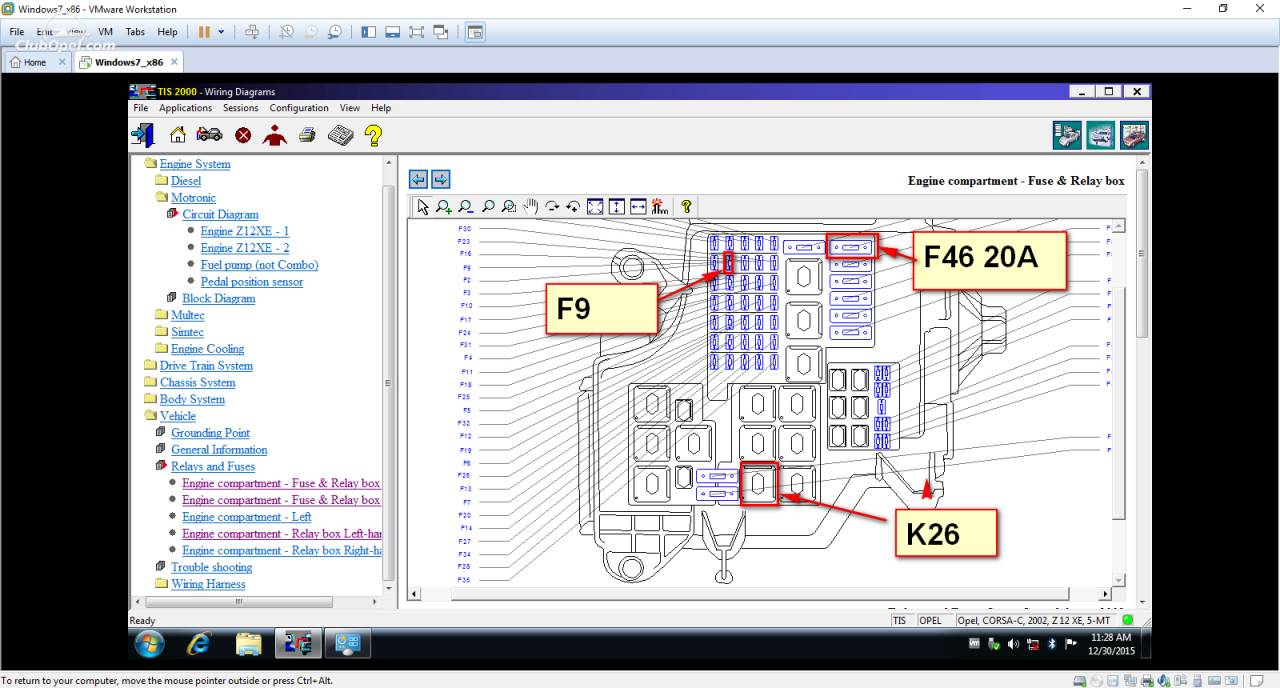Fit diagram to width icon

click(x=638, y=207)
